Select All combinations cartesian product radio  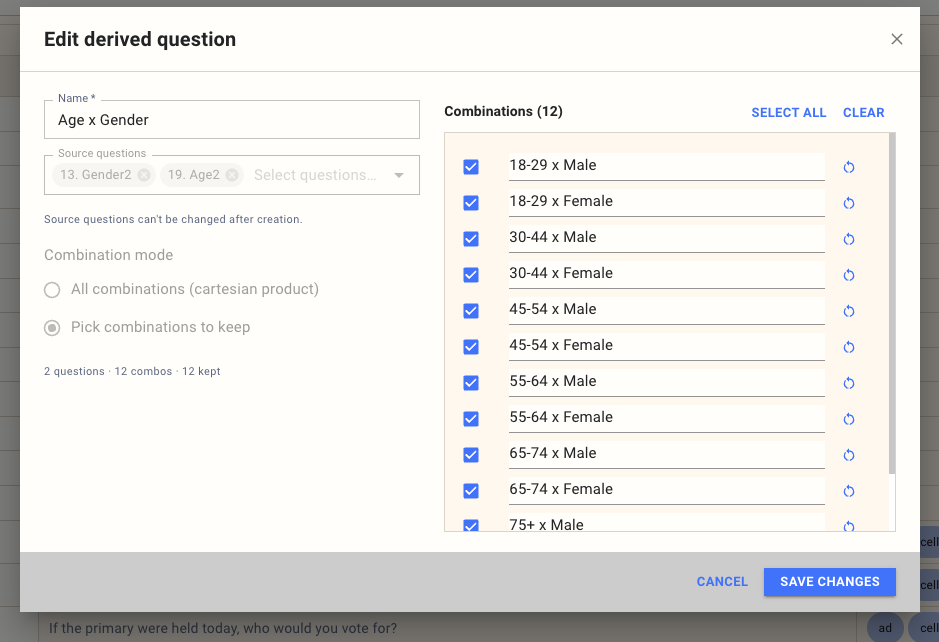52,290
